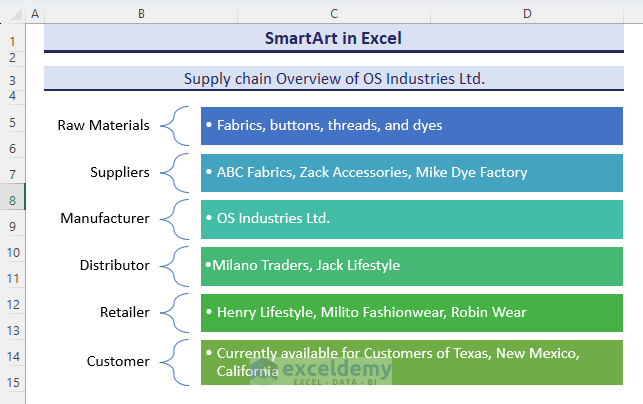Click the 'Milano Traders, Jack Lifestyle' box
Image resolution: width=643 pixels, height=404 pixels.
click(412, 266)
